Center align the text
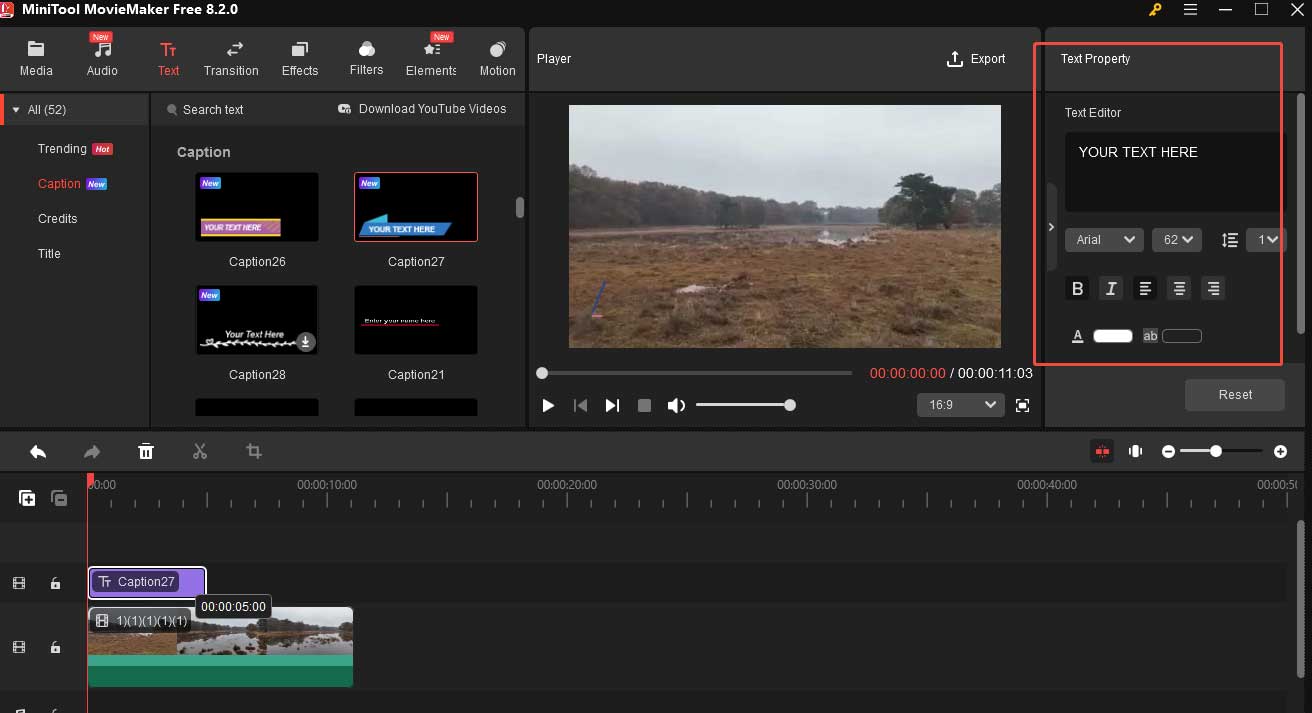Screen dimensions: 1312x713 coord(1180,289)
